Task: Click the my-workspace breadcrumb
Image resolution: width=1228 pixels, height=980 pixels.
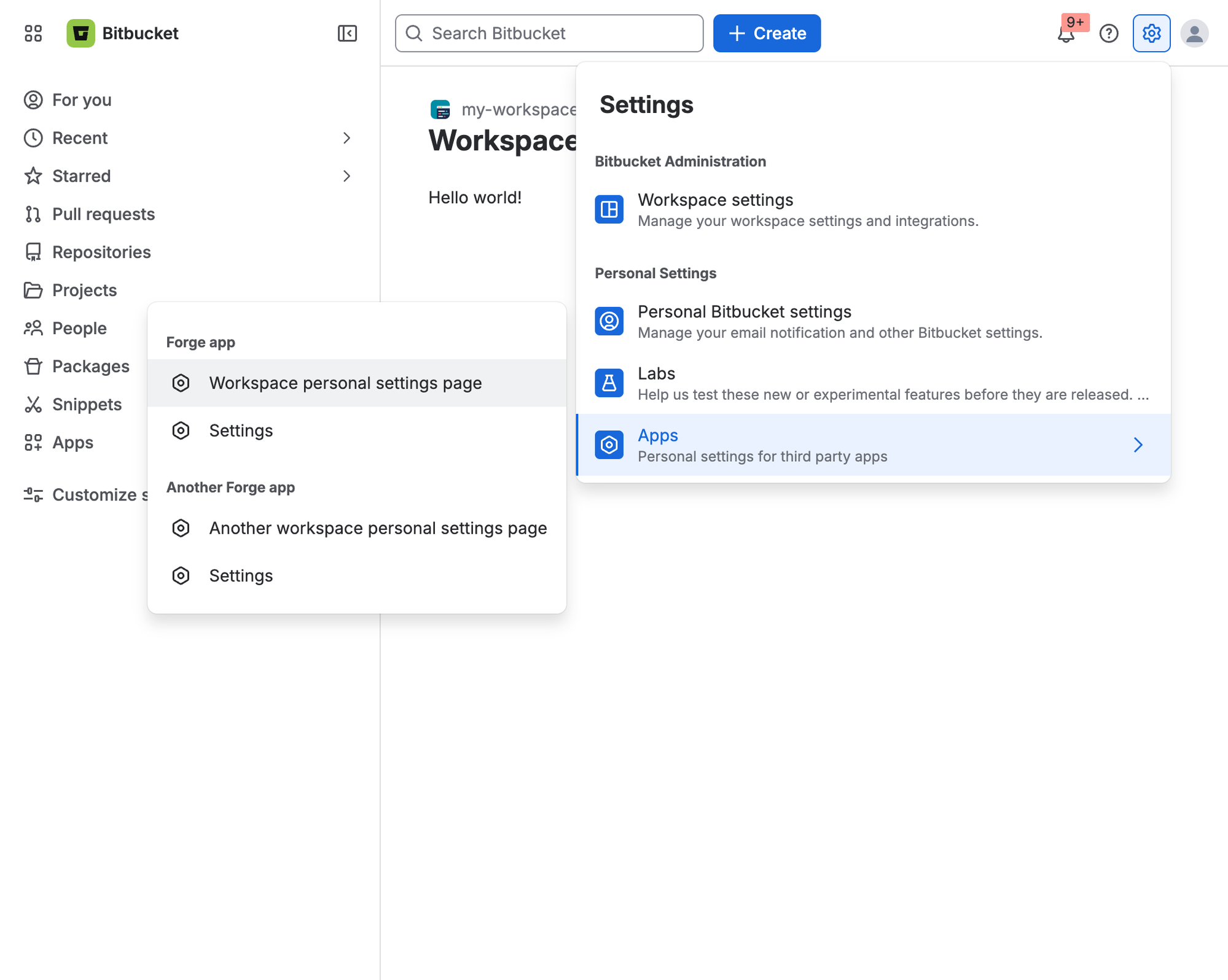Action: point(518,109)
